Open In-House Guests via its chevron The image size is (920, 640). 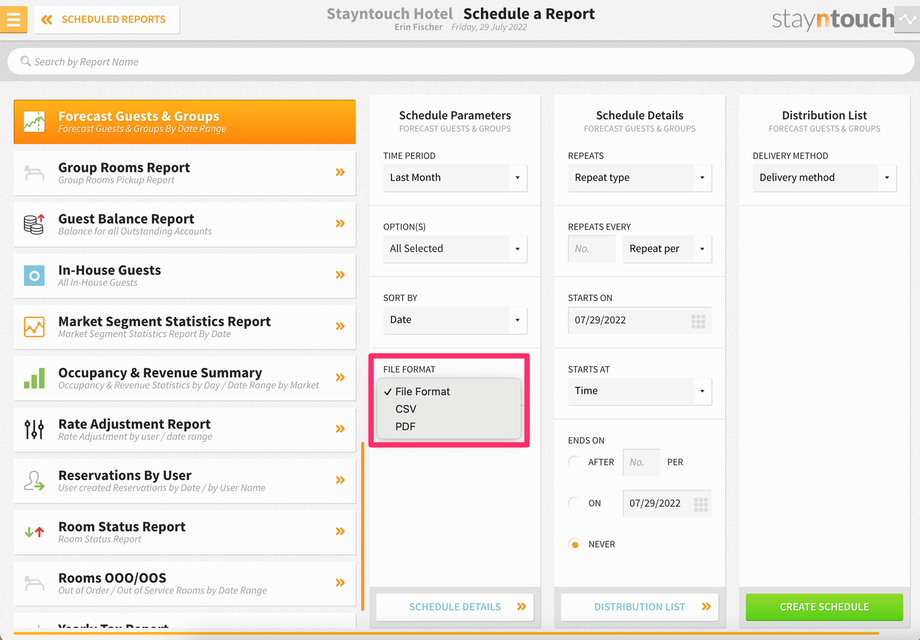coord(340,275)
